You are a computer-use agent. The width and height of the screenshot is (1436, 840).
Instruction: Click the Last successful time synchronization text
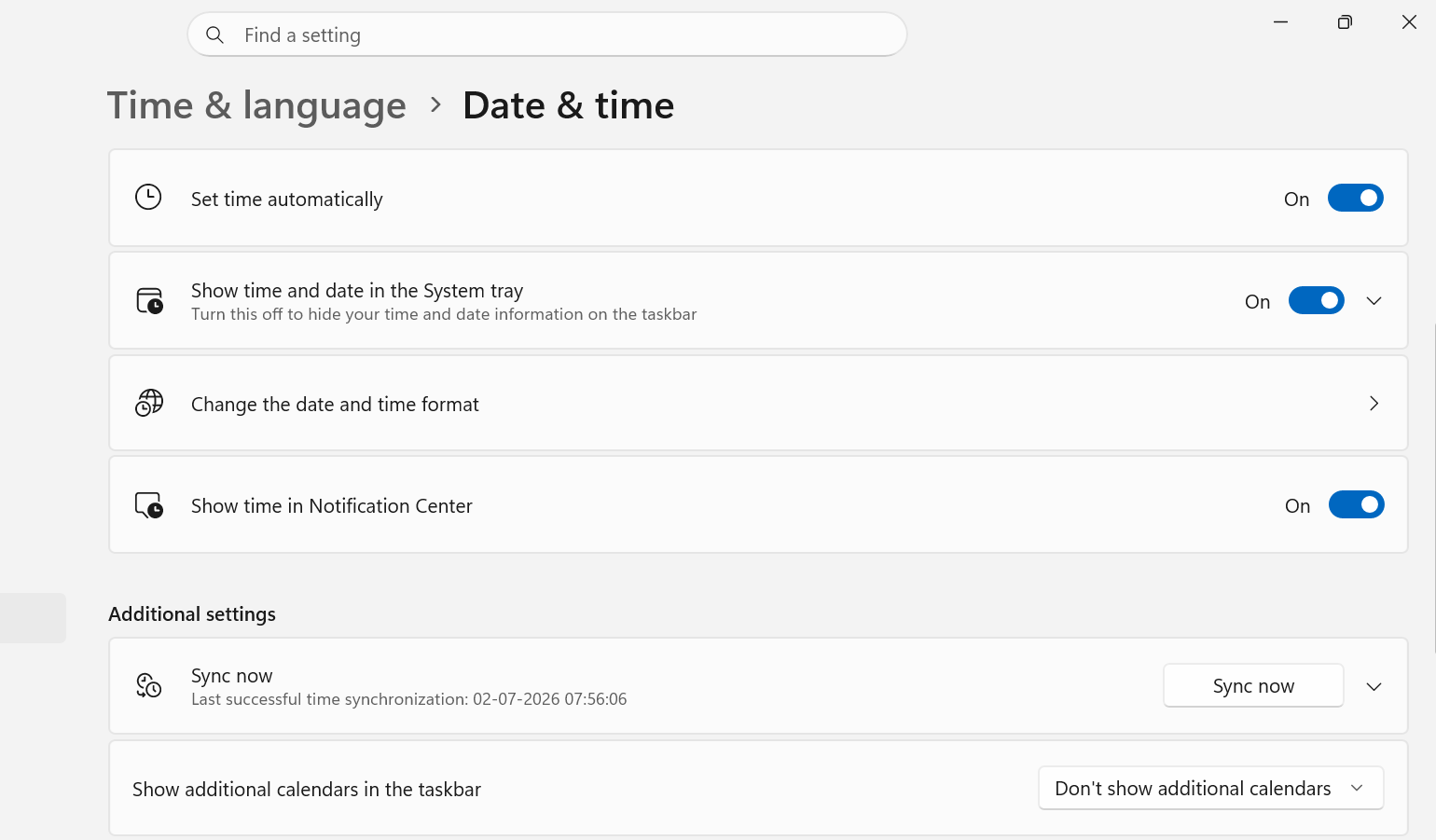pos(408,699)
